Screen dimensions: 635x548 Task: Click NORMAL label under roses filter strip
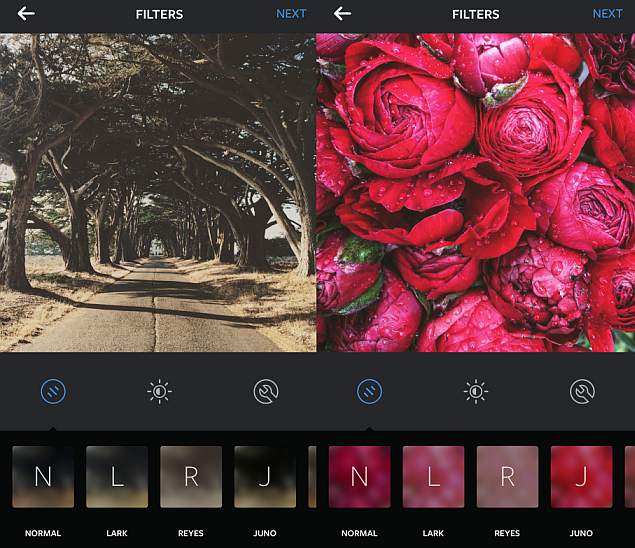pos(359,533)
